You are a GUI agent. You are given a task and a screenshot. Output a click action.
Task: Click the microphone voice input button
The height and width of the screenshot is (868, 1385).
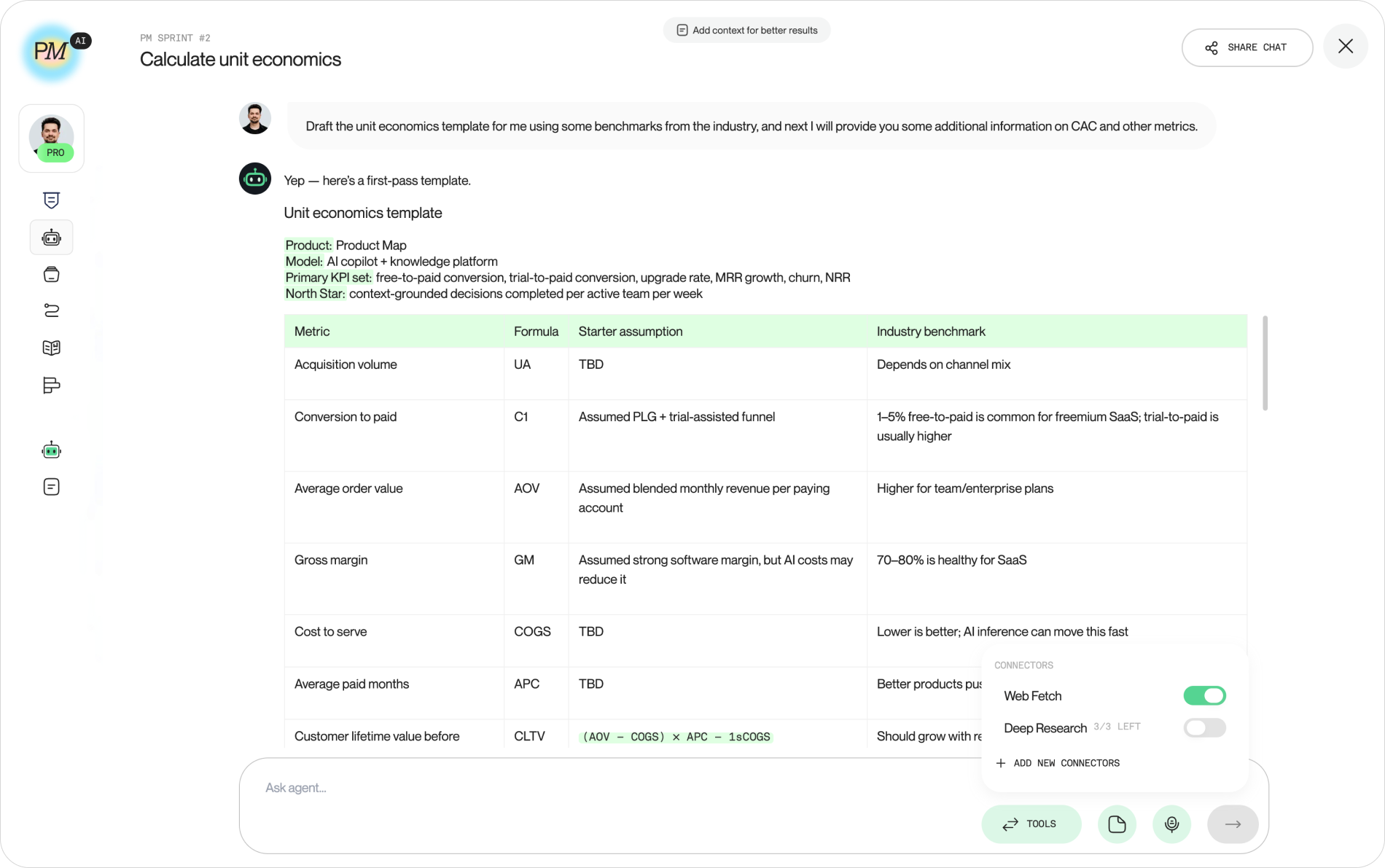(1171, 824)
